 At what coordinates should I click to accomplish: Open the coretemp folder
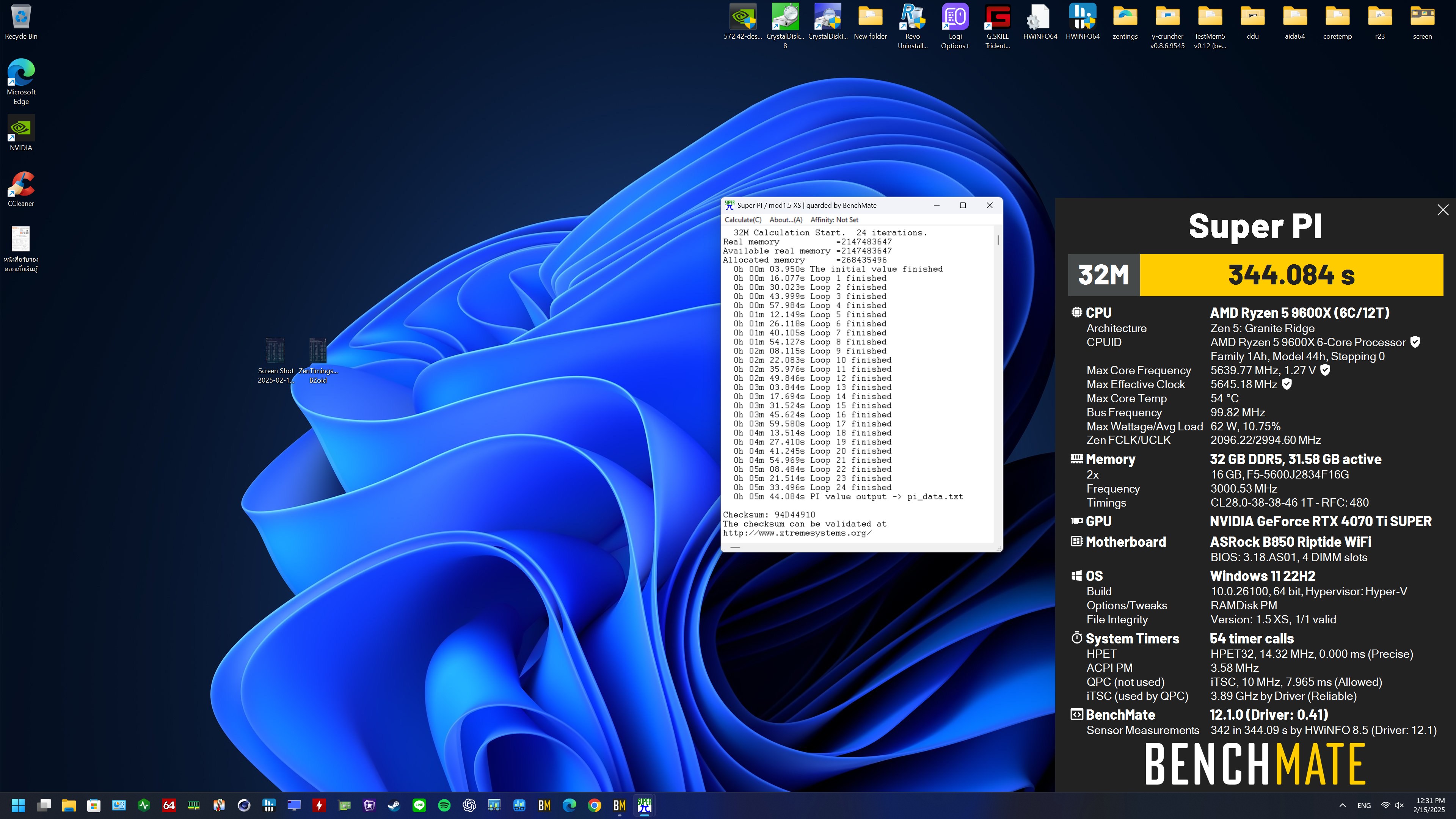tap(1337, 22)
